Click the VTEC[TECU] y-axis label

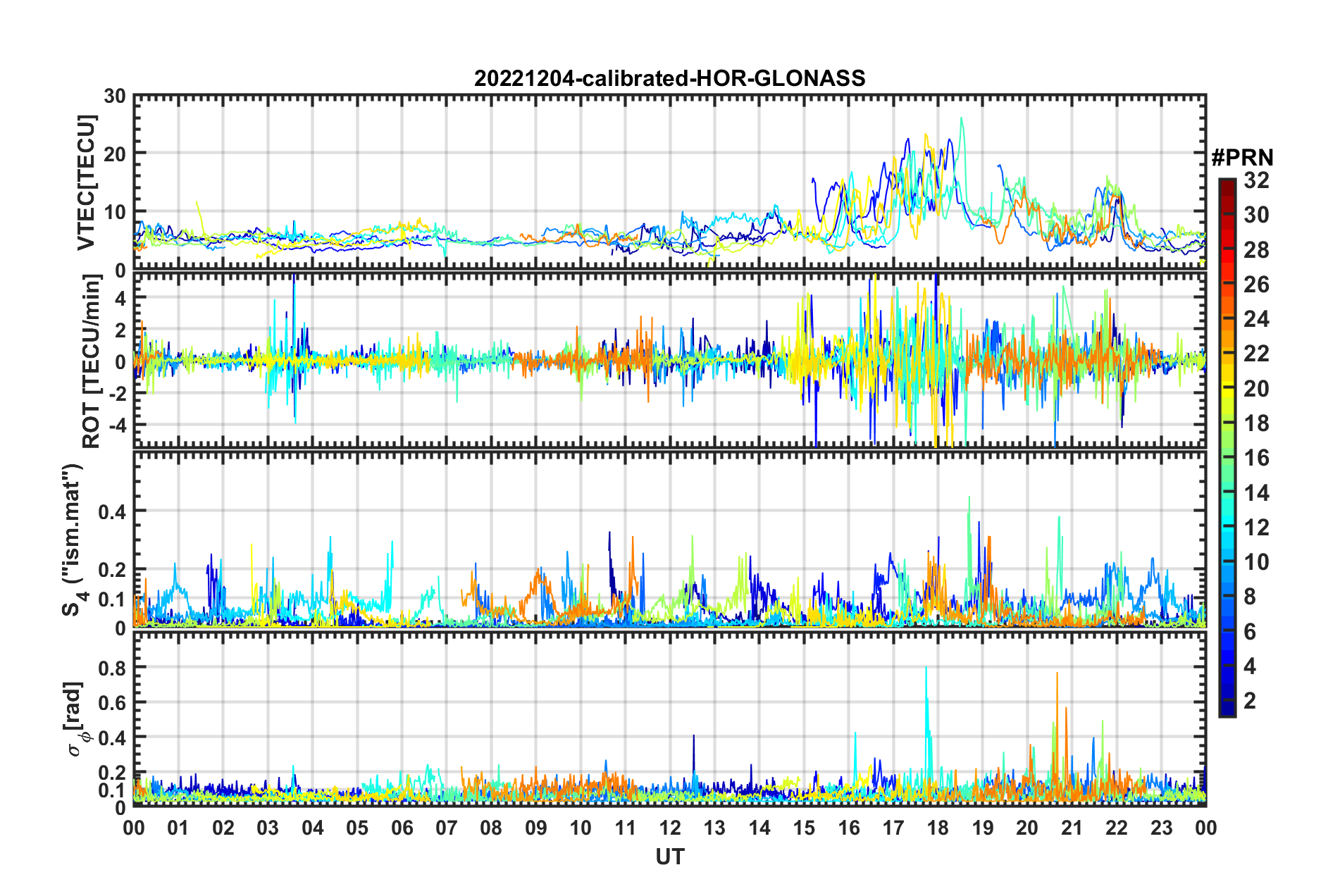[87, 182]
